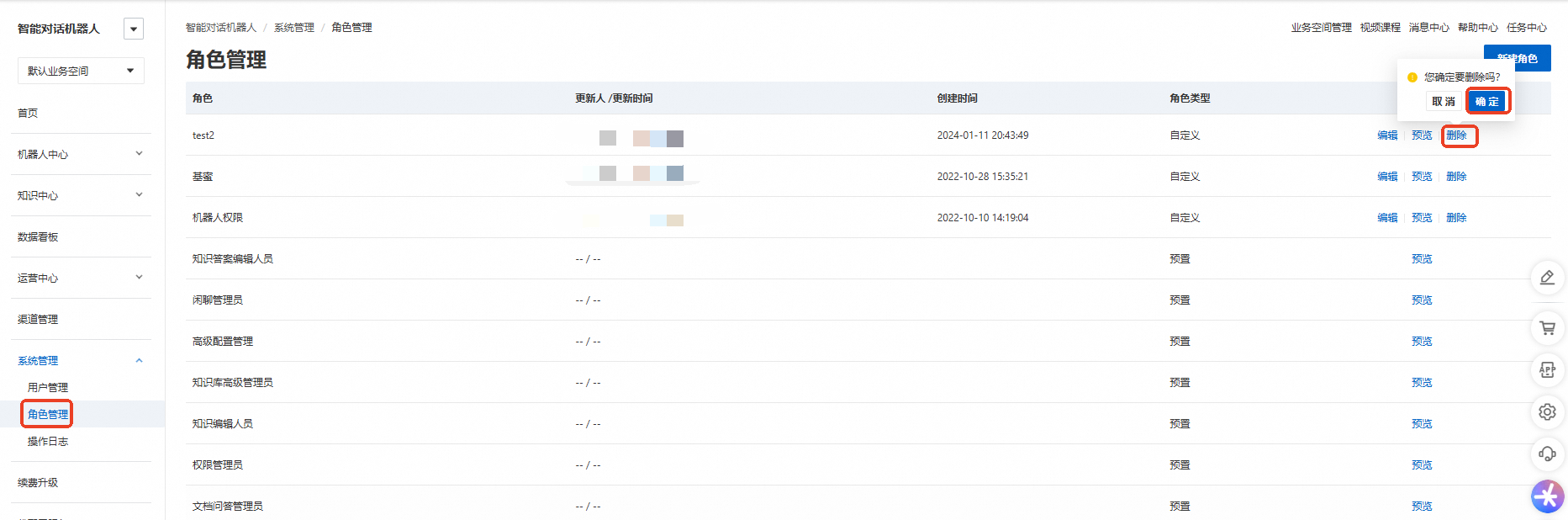Click 自定义 type in the test2 row
This screenshot has width=1568, height=520.
1185,135
